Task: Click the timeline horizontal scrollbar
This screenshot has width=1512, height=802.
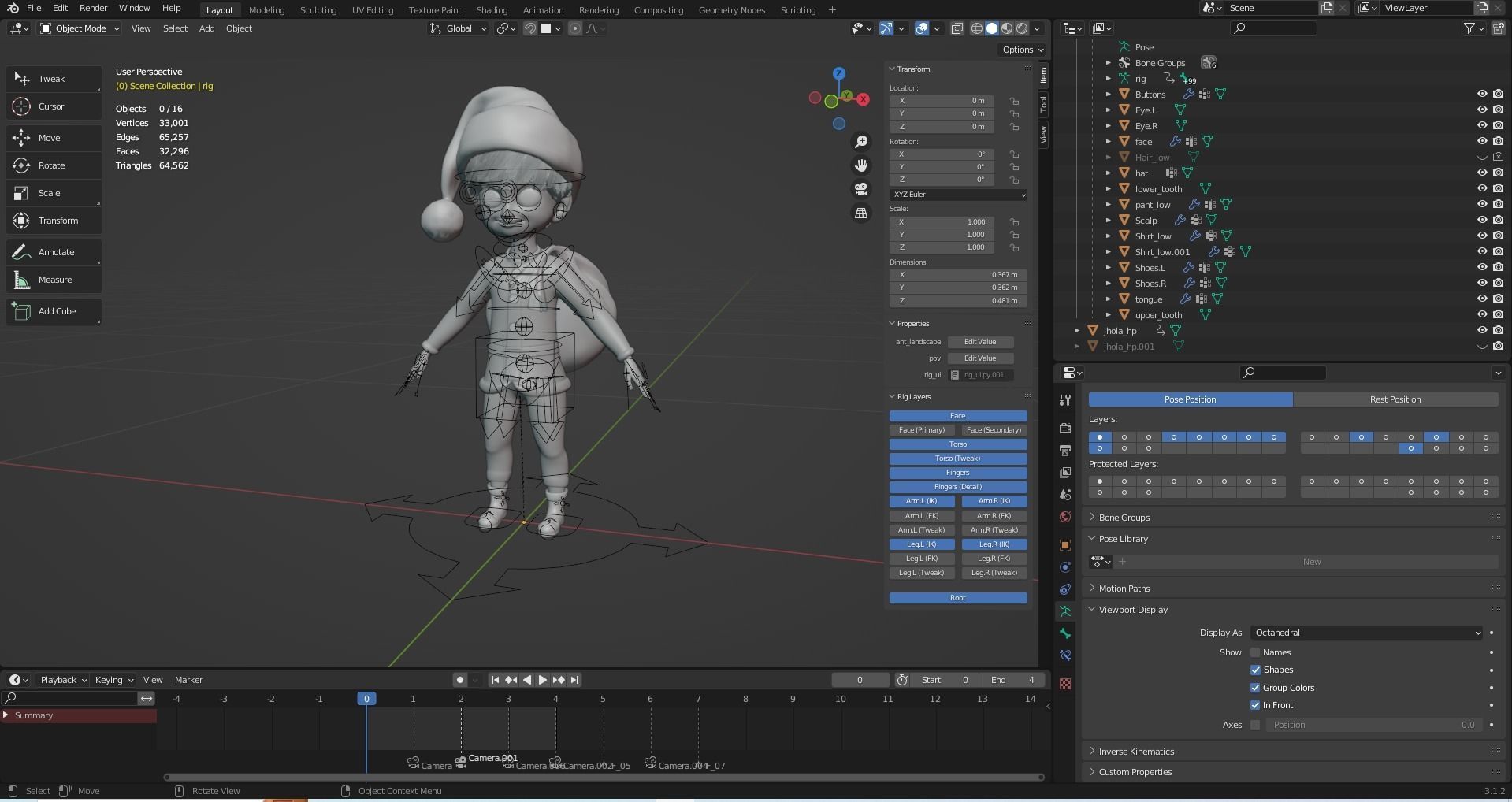Action: [604, 778]
